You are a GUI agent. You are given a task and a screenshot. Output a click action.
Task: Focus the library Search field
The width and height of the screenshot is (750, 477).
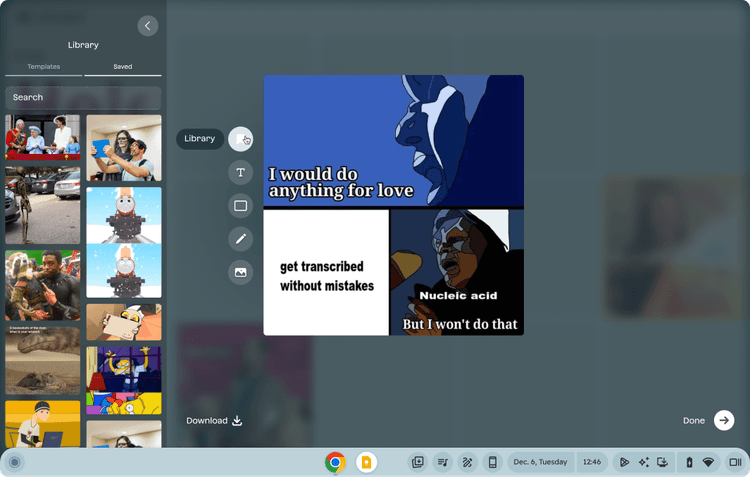coord(83,98)
